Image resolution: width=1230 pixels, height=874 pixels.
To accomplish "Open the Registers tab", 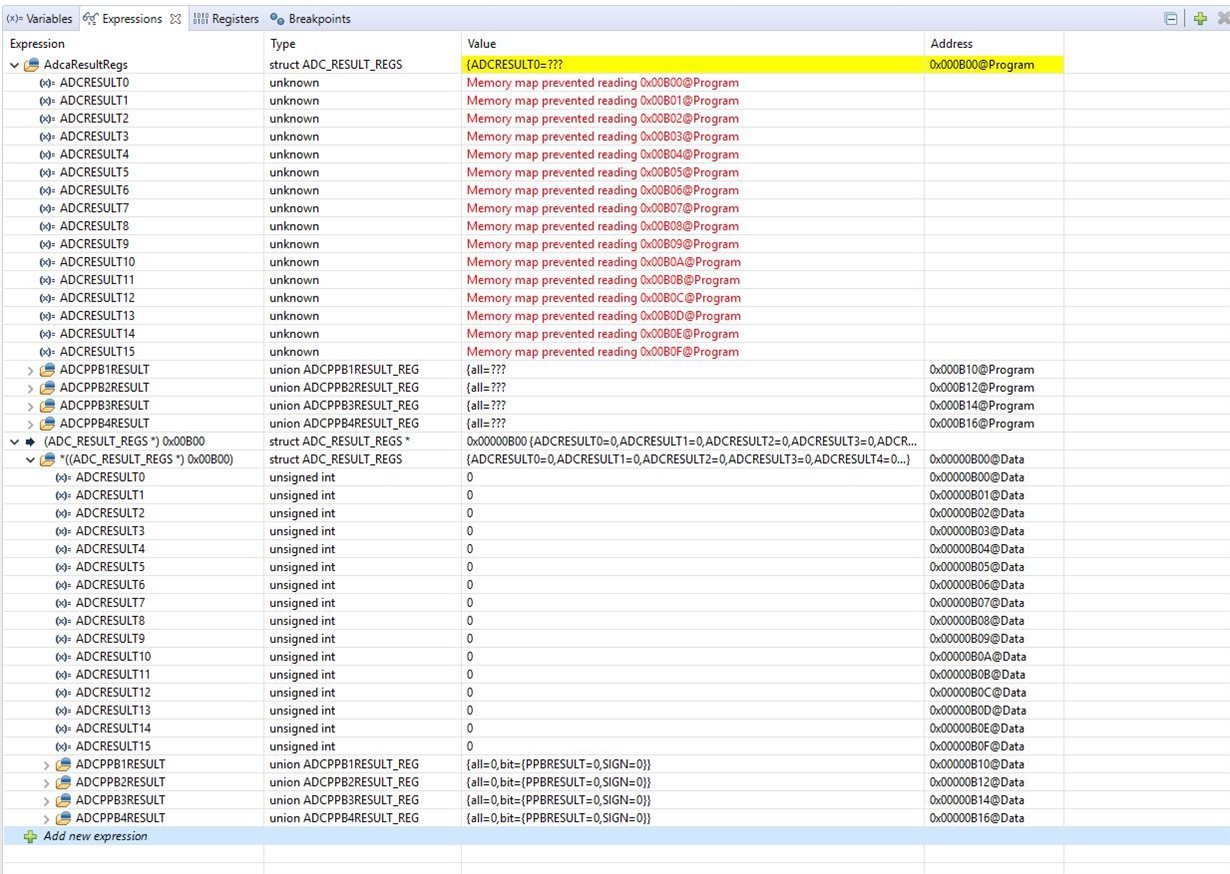I will [x=226, y=19].
